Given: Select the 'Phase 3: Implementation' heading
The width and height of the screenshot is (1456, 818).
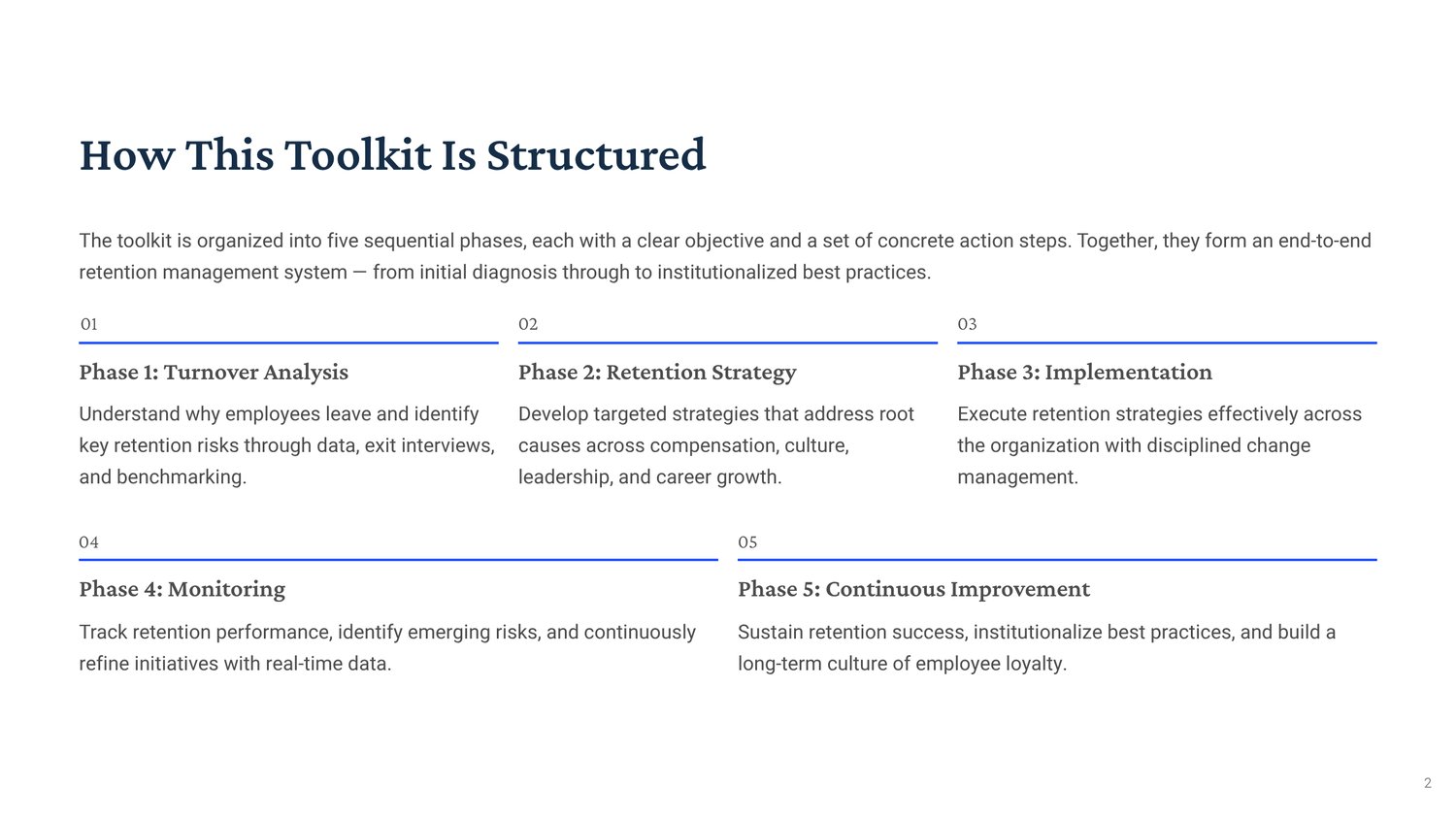Looking at the screenshot, I should (x=1084, y=373).
